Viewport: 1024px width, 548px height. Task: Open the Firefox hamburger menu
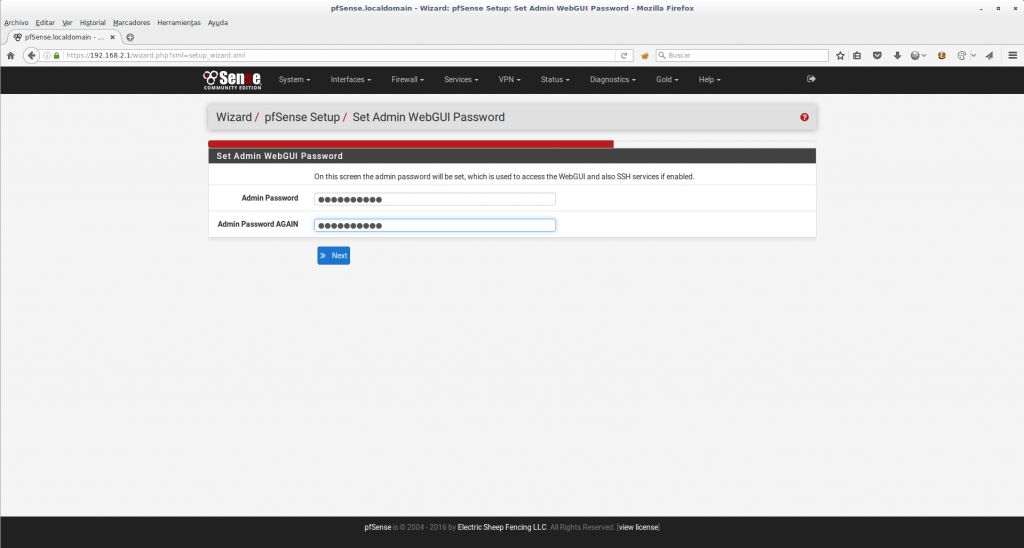[1011, 55]
